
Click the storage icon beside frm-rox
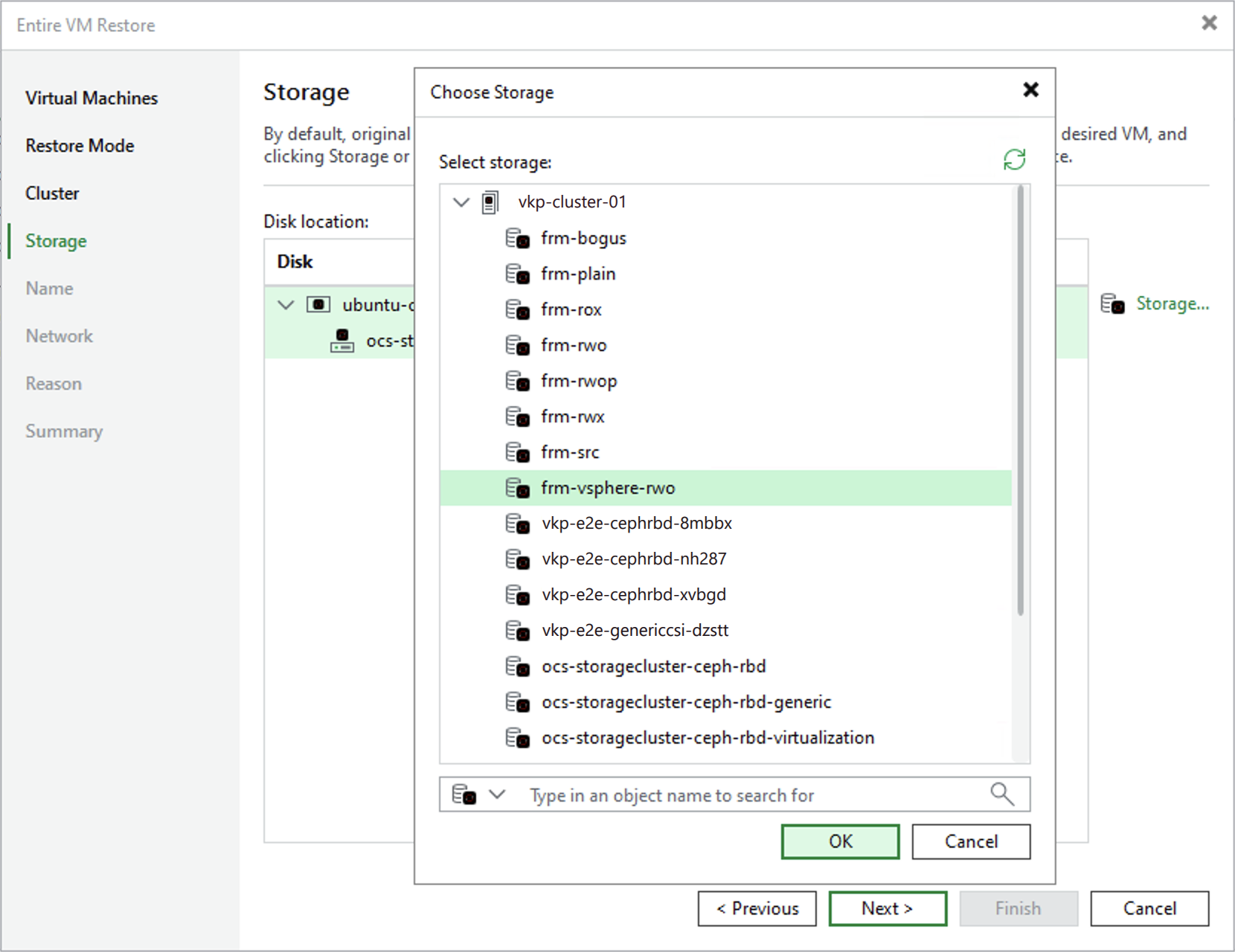[517, 310]
